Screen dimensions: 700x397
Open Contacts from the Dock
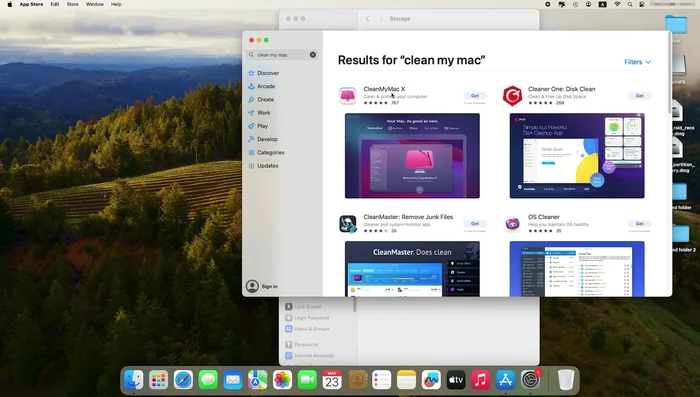(x=357, y=380)
